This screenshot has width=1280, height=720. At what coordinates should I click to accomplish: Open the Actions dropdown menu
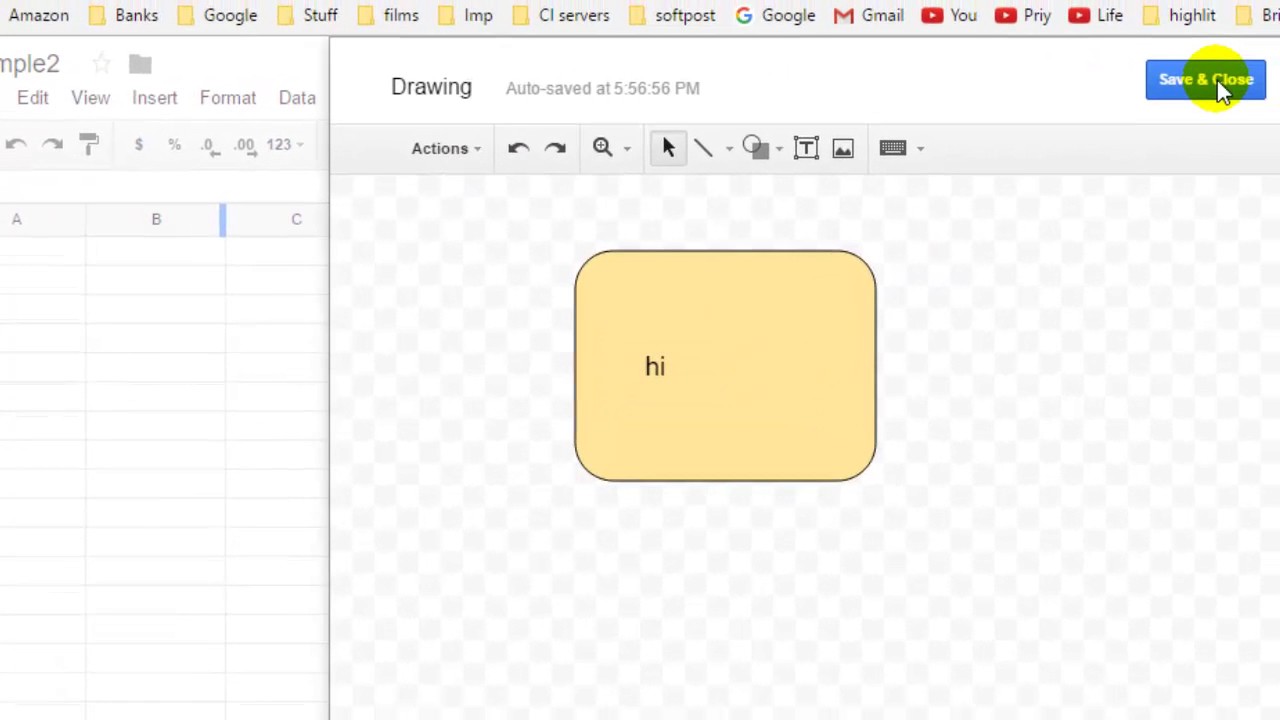coord(445,147)
